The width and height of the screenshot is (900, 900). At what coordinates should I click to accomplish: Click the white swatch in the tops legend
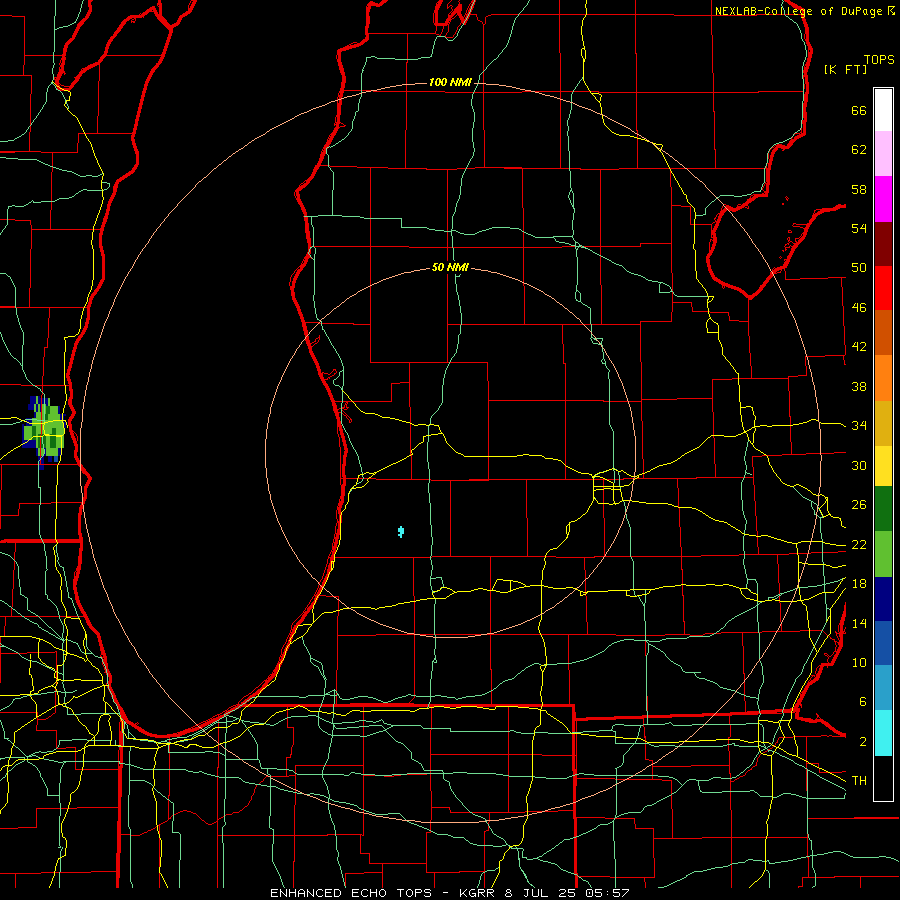tap(883, 110)
